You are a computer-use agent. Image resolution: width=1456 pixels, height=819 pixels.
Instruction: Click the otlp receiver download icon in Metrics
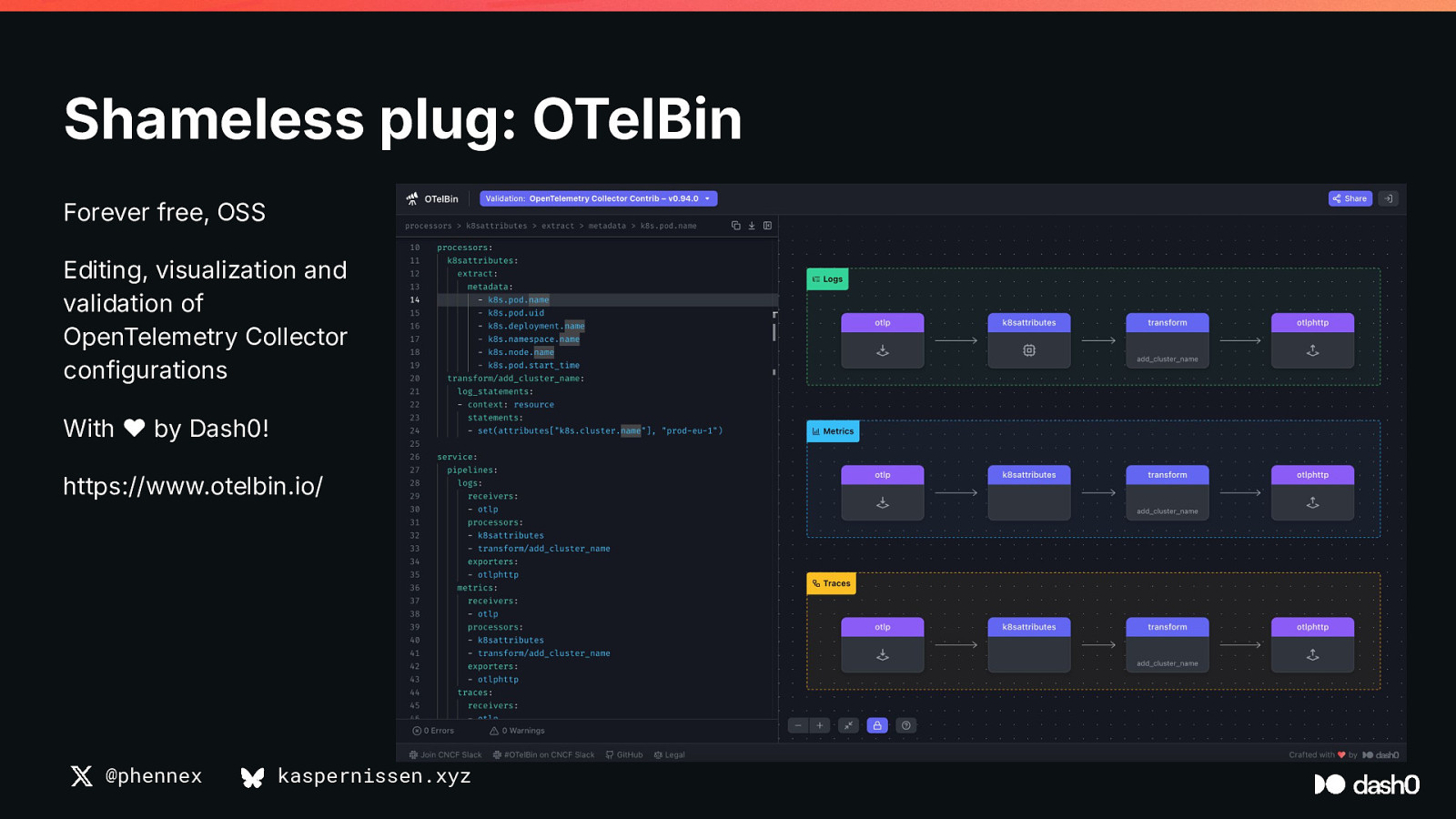[x=883, y=502]
